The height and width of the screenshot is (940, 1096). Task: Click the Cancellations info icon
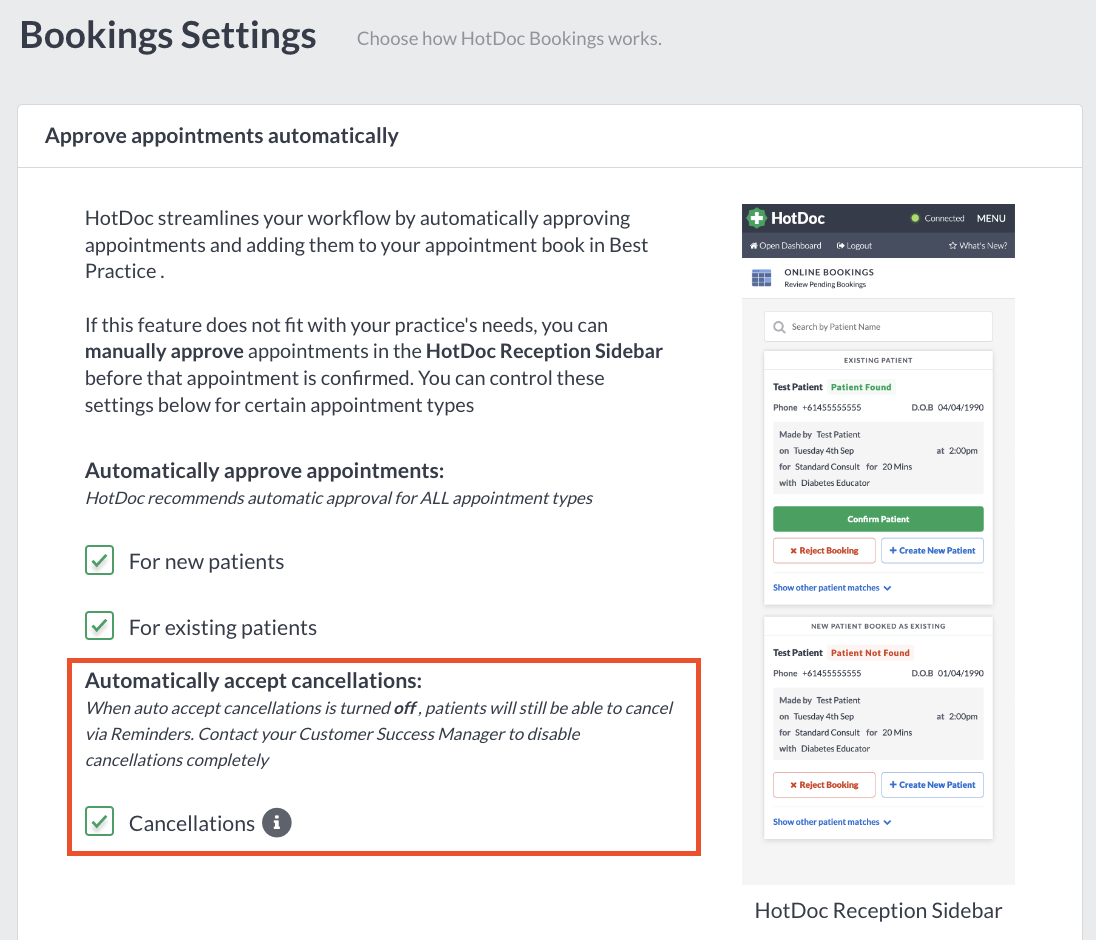tap(277, 823)
